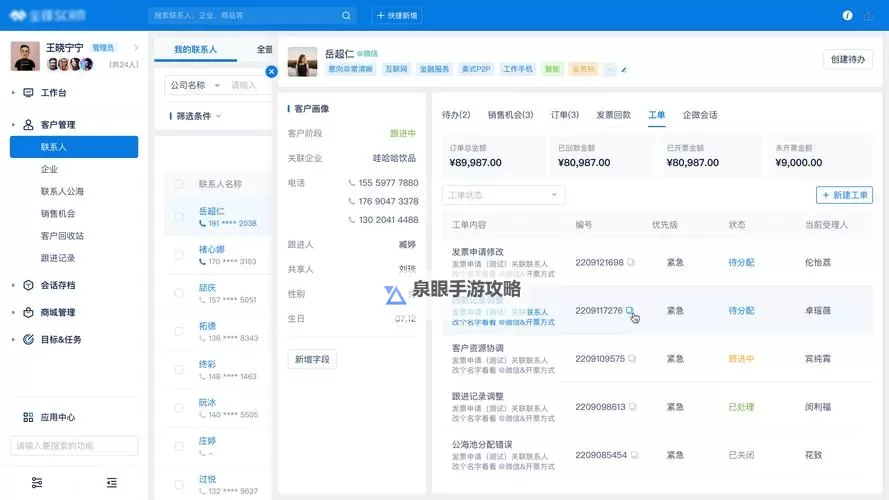The width and height of the screenshot is (889, 500).
Task: Copy ticket number 2209117276 via copy icon
Action: (x=629, y=310)
